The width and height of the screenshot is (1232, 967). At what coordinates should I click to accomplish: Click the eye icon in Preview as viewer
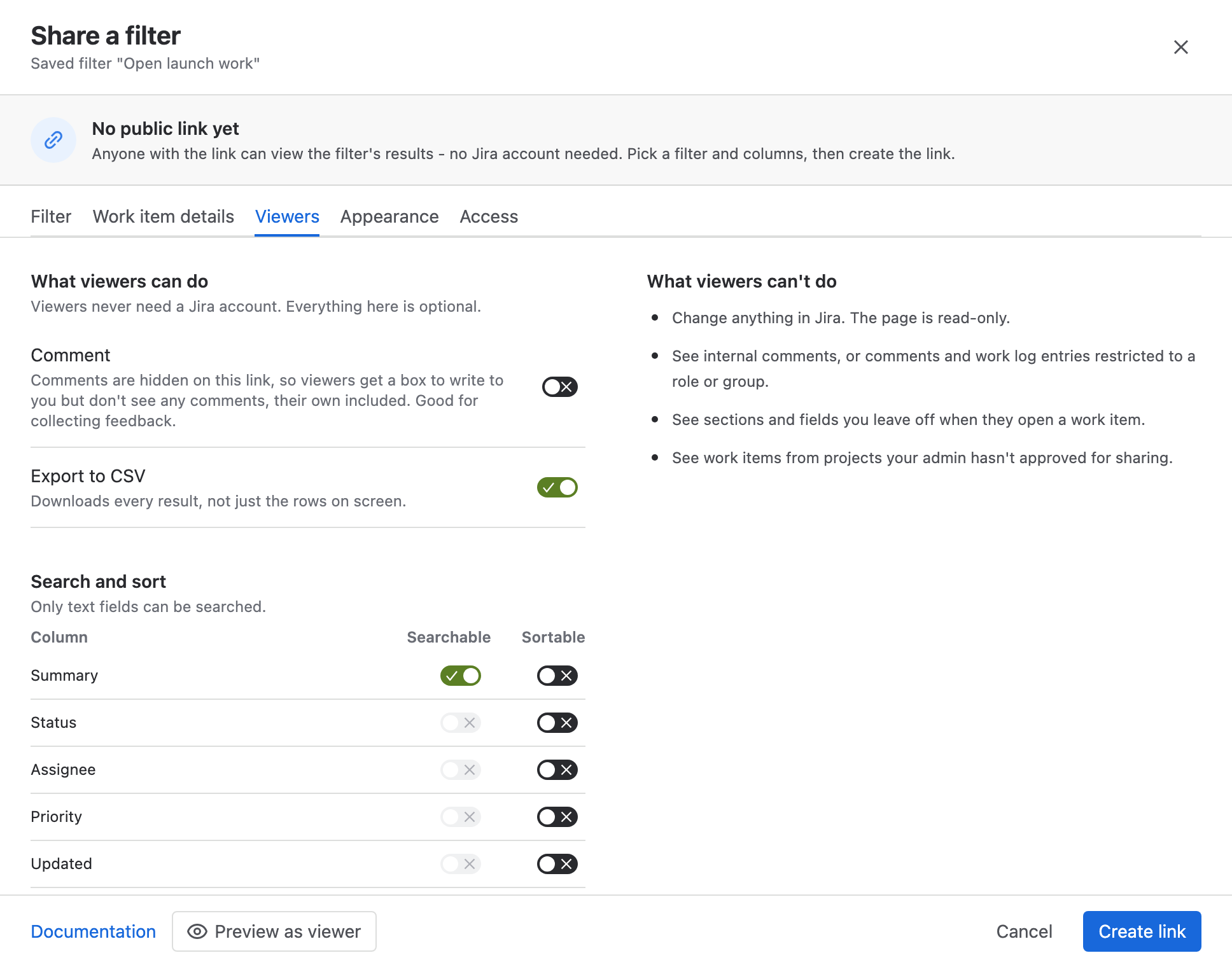point(197,931)
